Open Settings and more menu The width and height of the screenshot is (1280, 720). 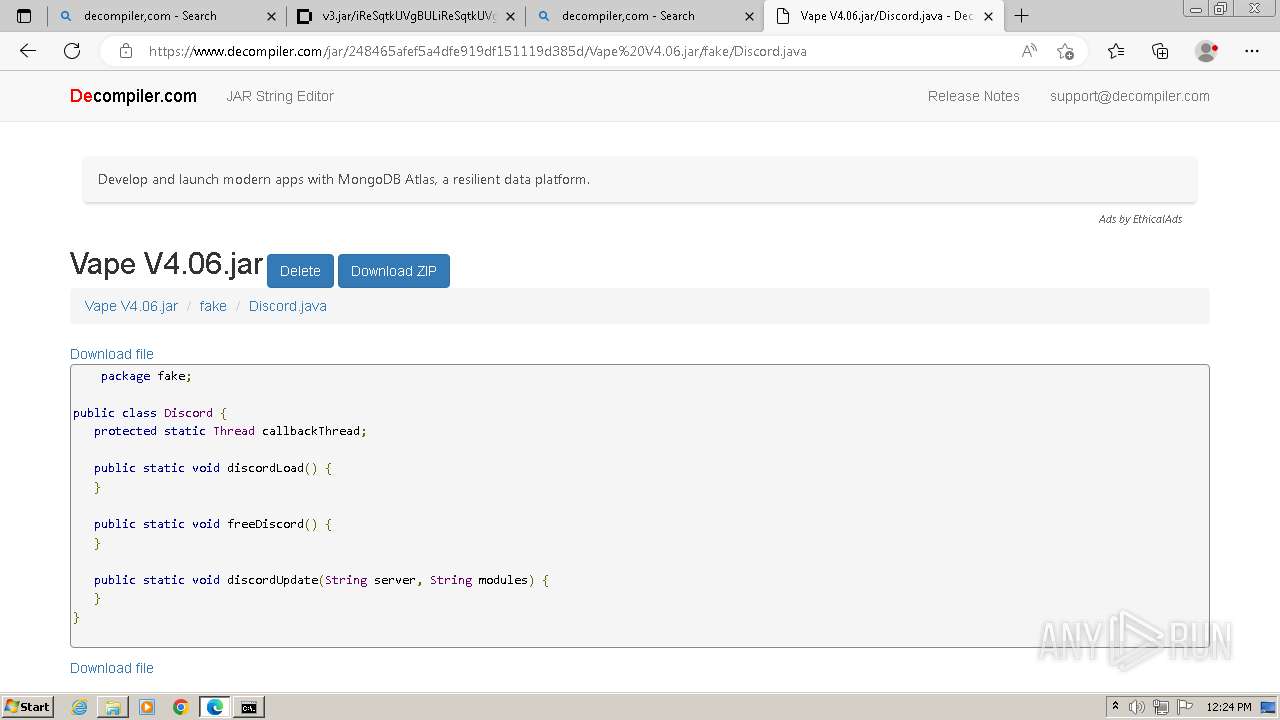point(1252,51)
